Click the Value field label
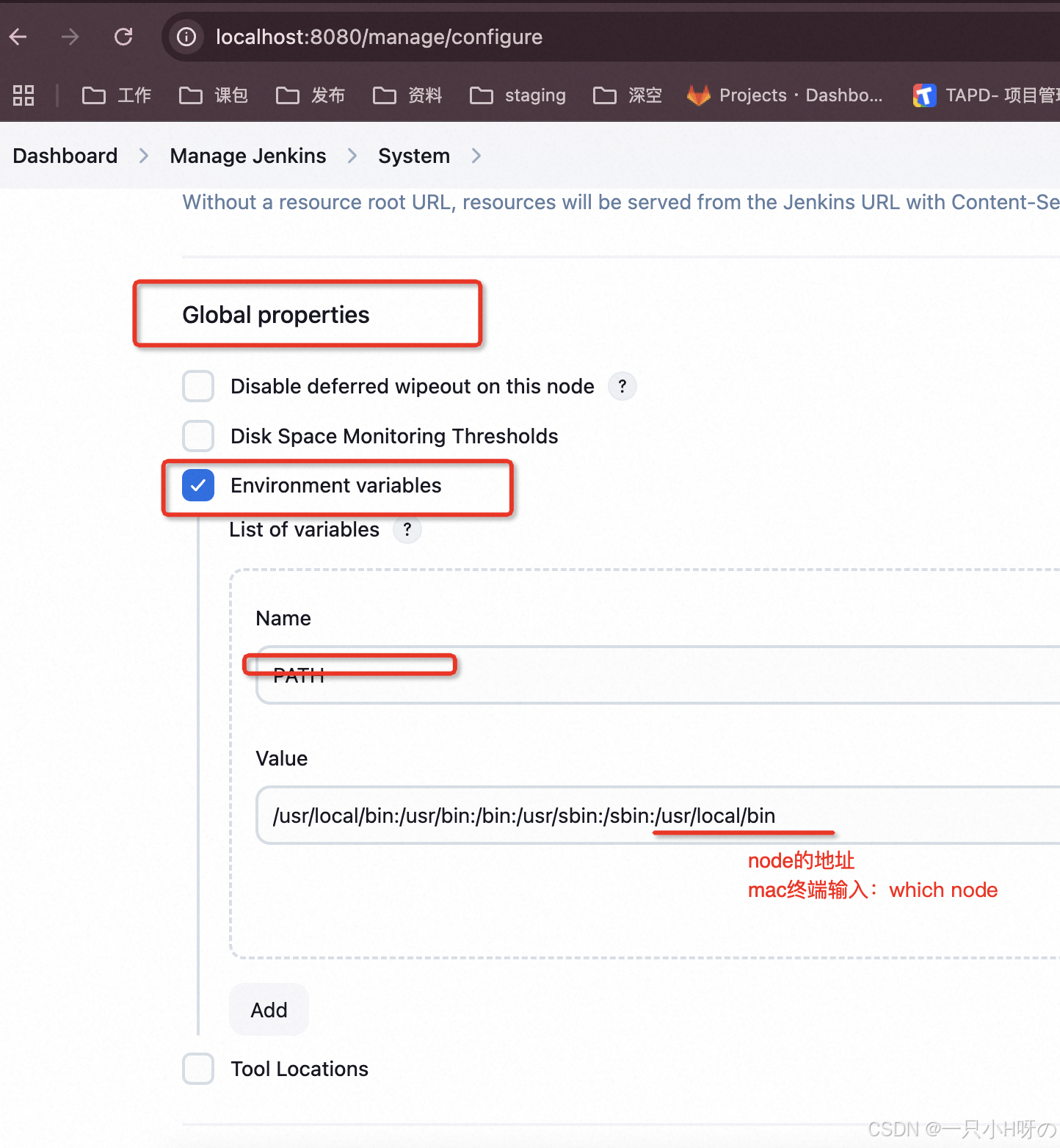The height and width of the screenshot is (1148, 1060). pyautogui.click(x=282, y=758)
